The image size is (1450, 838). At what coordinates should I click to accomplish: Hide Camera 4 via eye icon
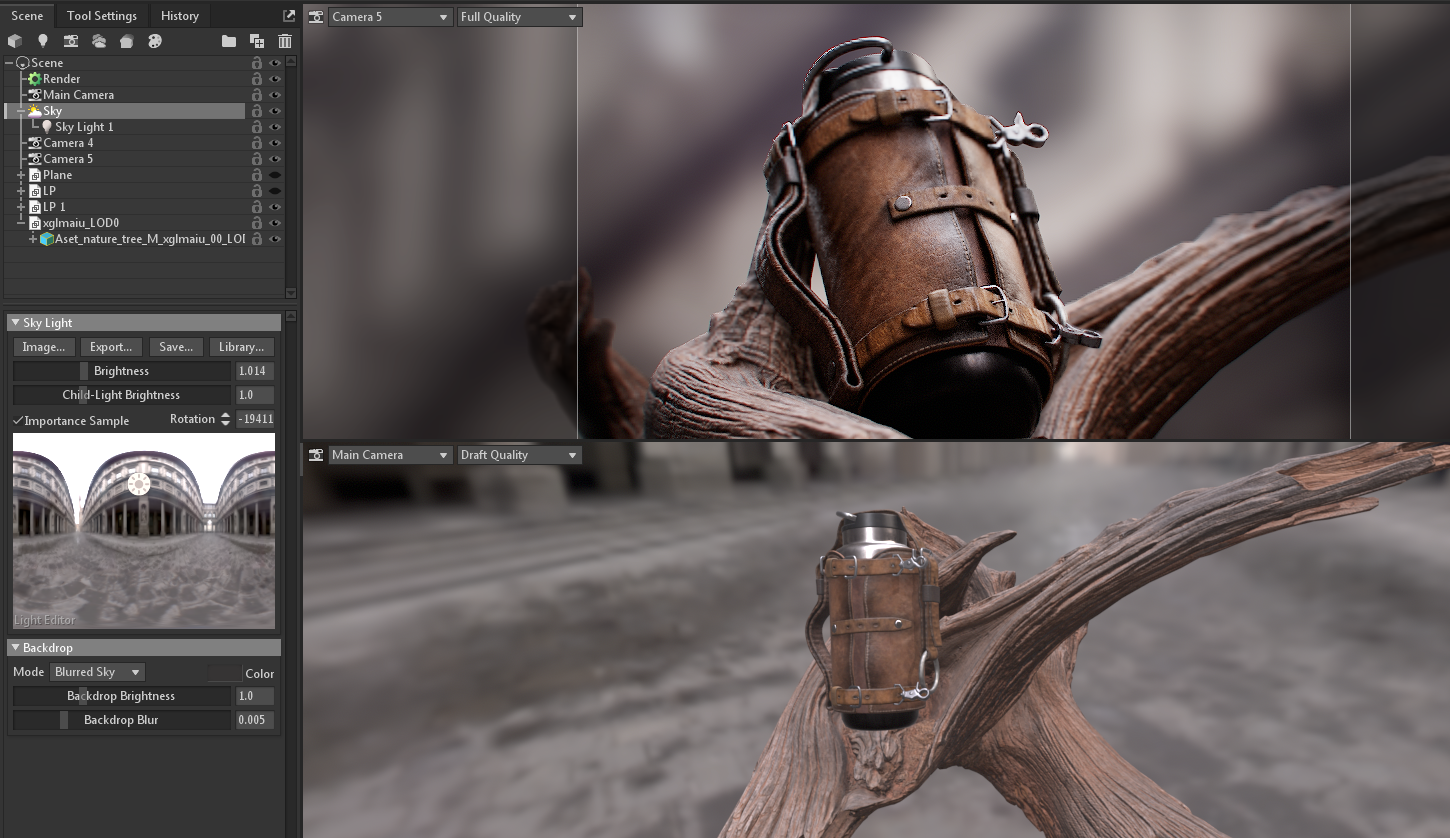click(275, 143)
